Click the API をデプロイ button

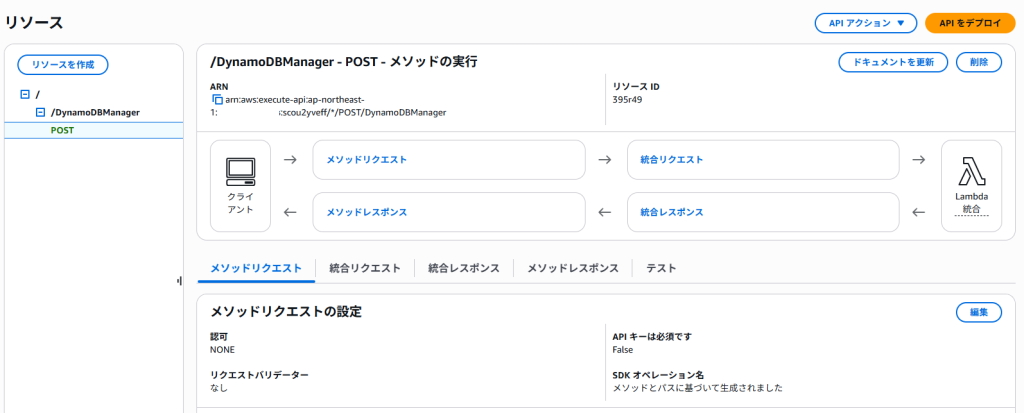[969, 22]
